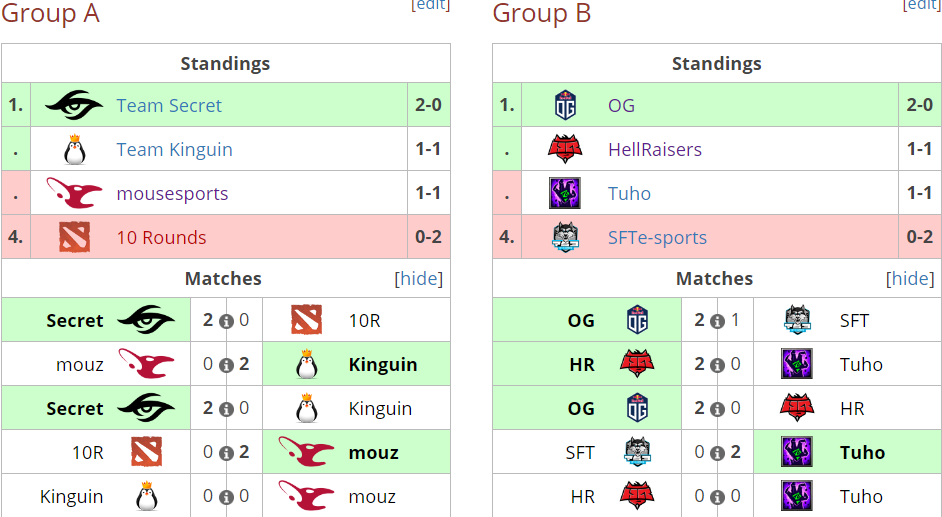Open Team Secret team page link
The height and width of the screenshot is (517, 942).
pyautogui.click(x=169, y=106)
